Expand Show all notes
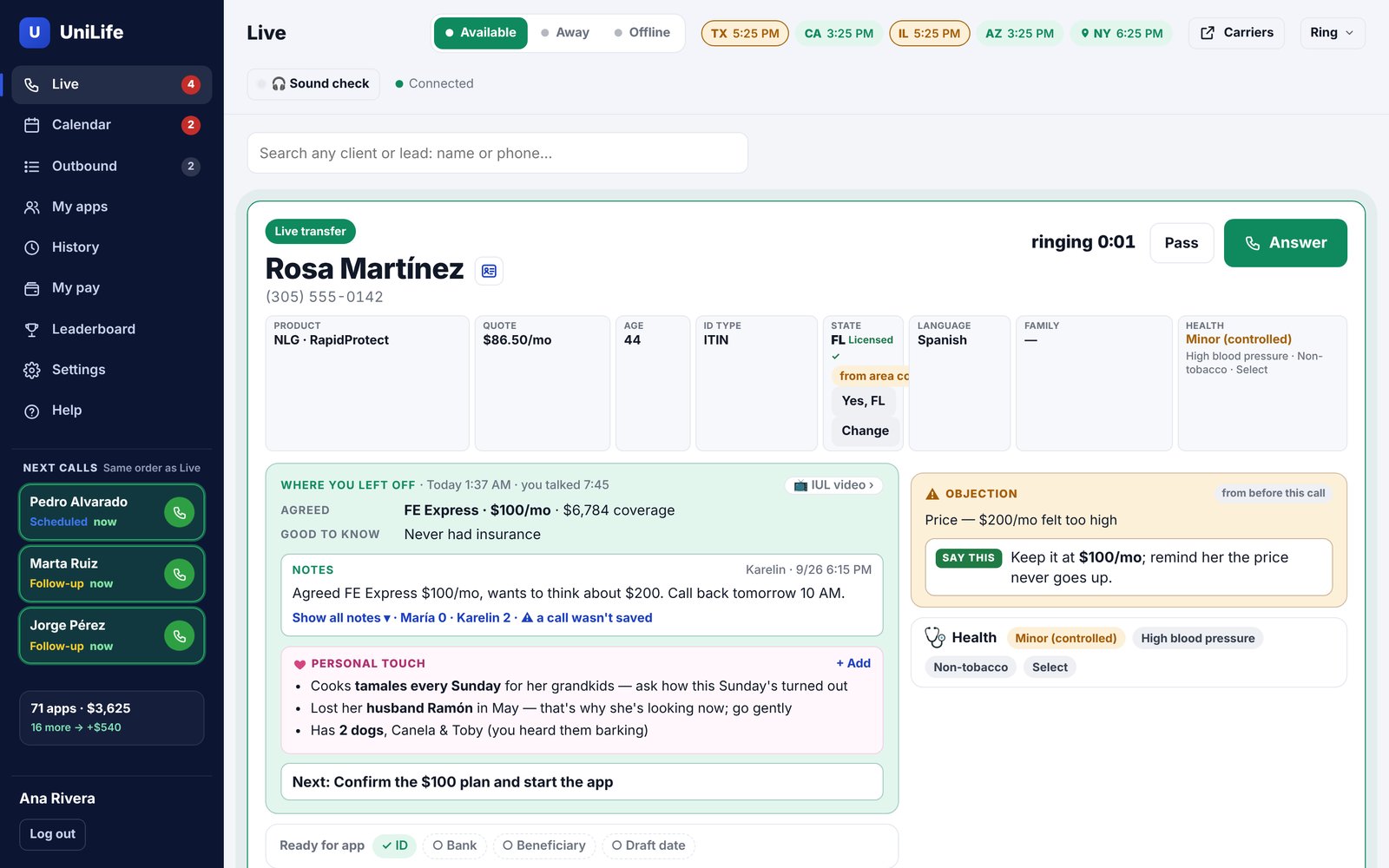Image resolution: width=1389 pixels, height=868 pixels. (341, 618)
